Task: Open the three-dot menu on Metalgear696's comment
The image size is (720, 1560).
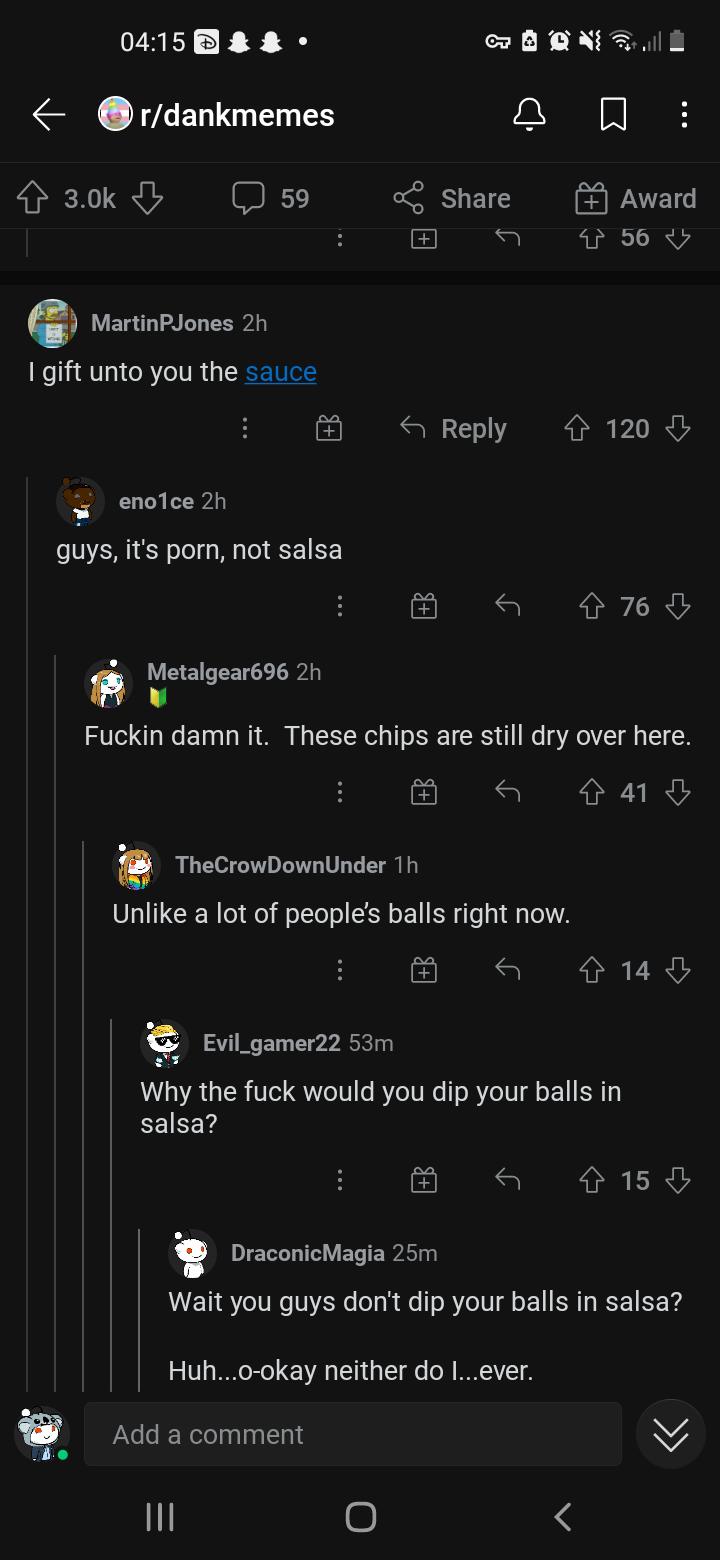Action: (339, 791)
